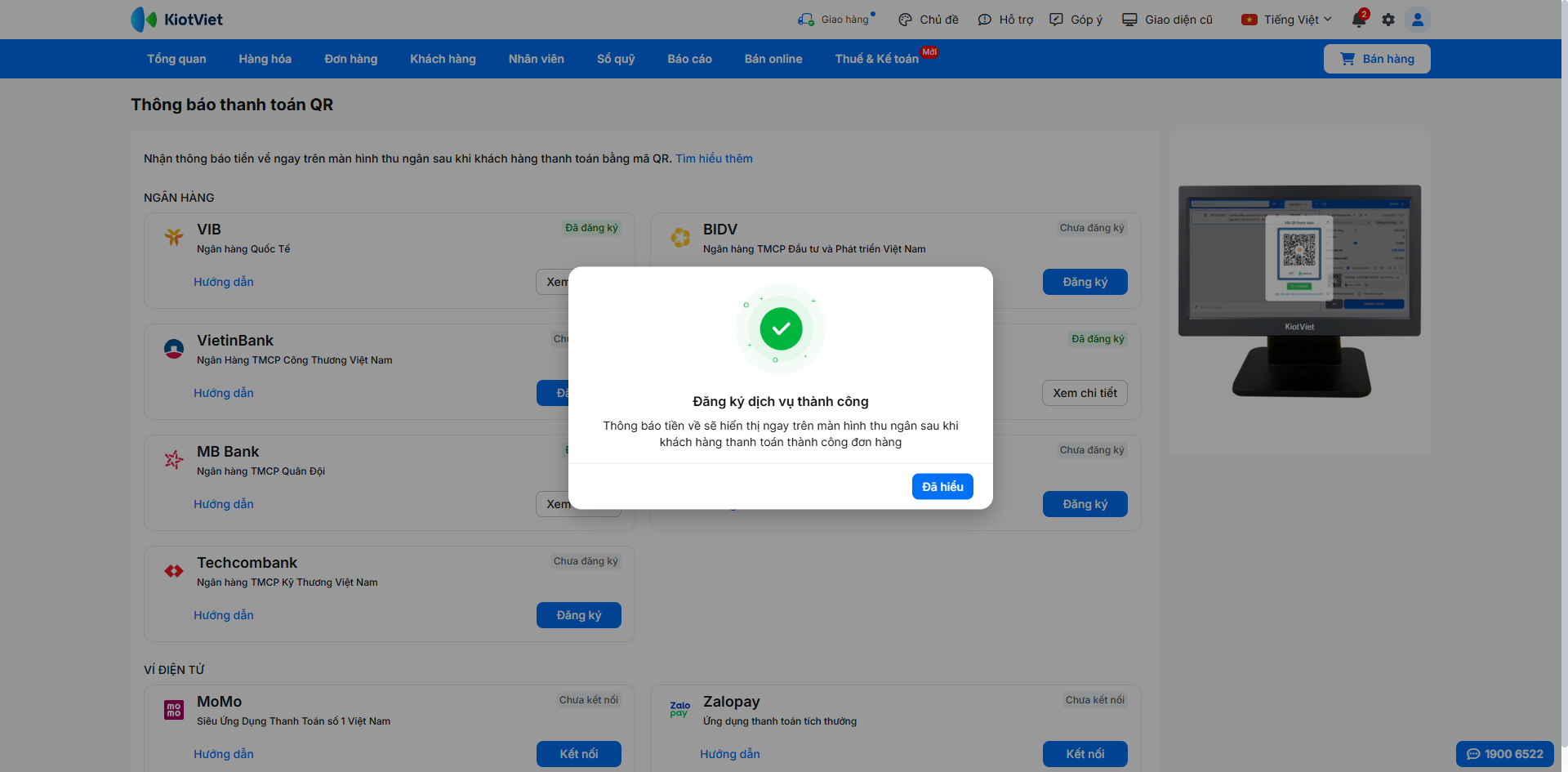Open MB Bank Hướng dẫn guide link

224,504
